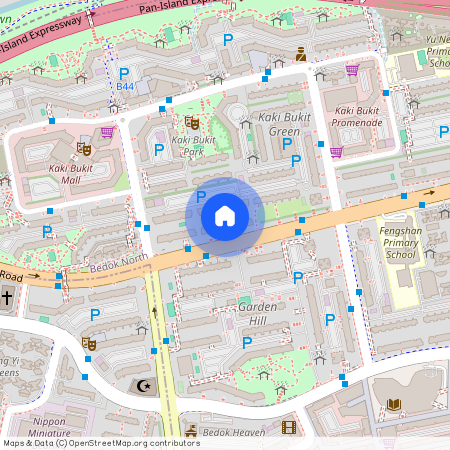
Task: Click the Kaki Bukit Park label
Action: (x=194, y=146)
